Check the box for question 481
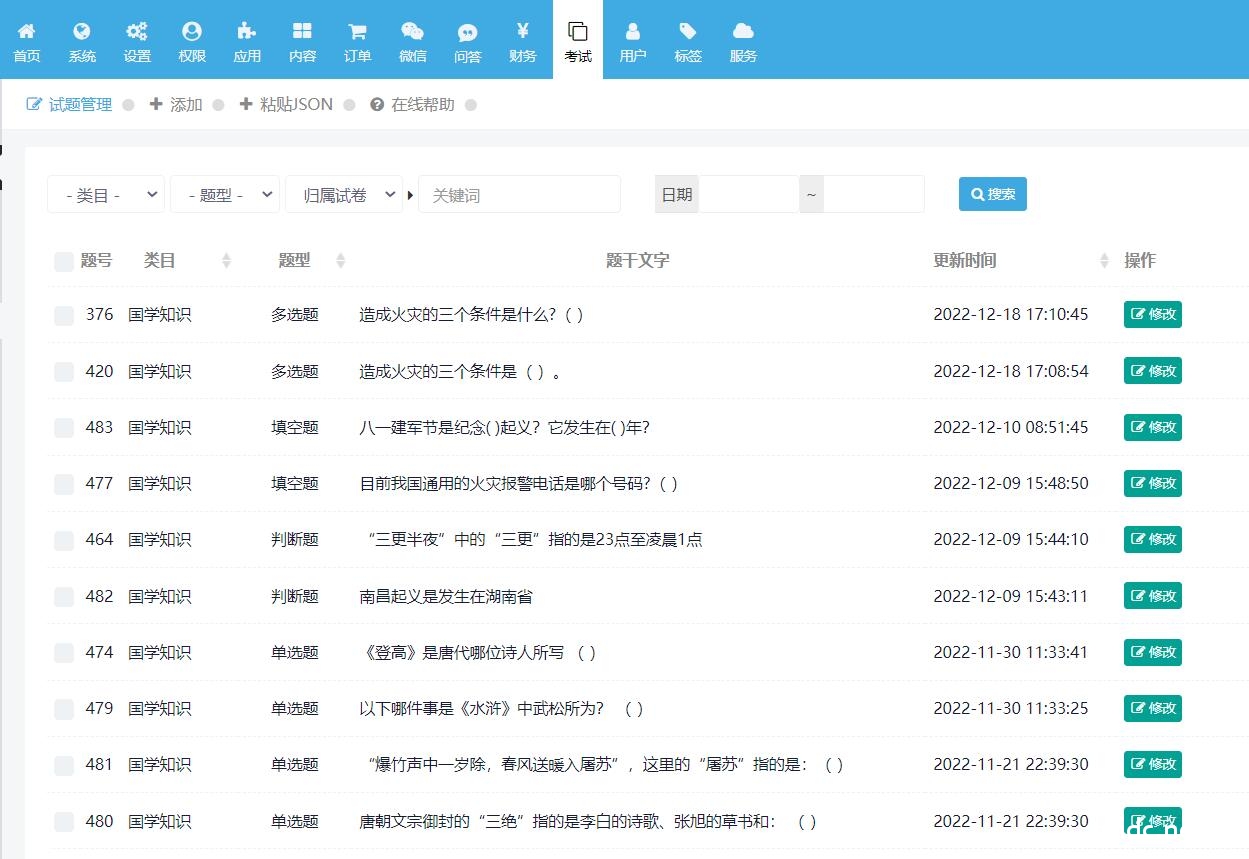Image resolution: width=1249 pixels, height=859 pixels. (x=64, y=766)
